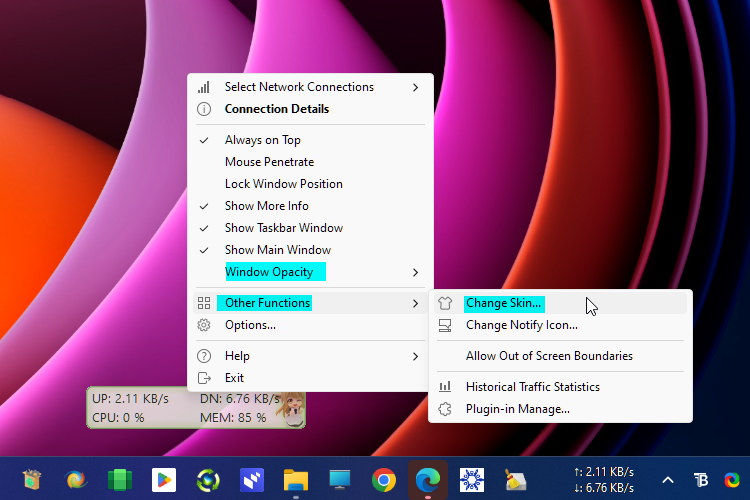Click the CPU: 0 % widget text
This screenshot has height=500, width=750.
[118, 418]
